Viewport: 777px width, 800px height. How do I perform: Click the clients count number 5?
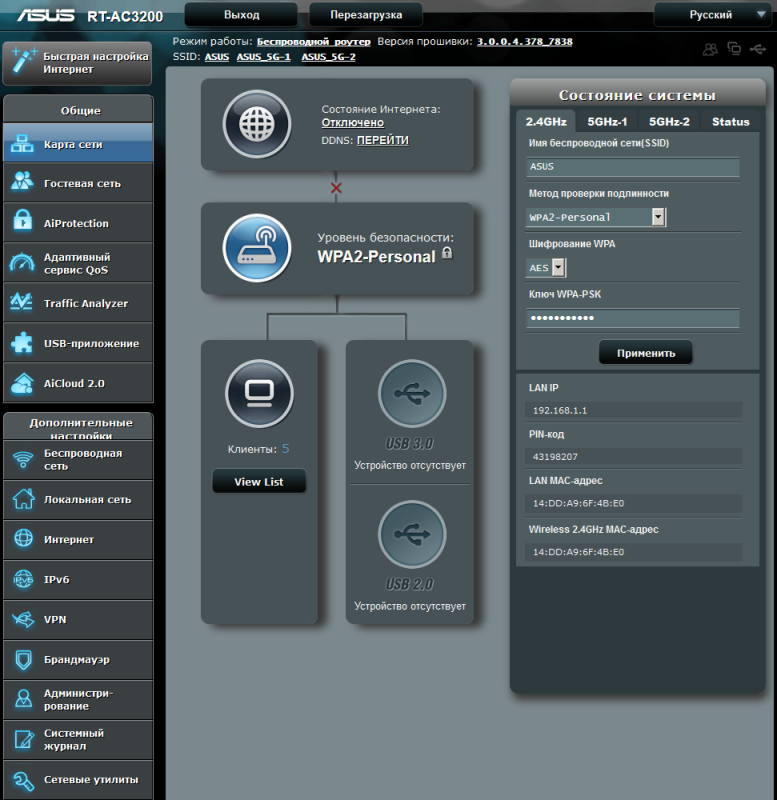(x=285, y=448)
